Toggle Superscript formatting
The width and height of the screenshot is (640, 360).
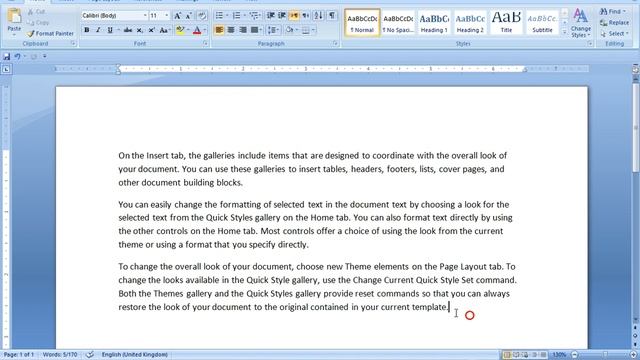[151, 30]
